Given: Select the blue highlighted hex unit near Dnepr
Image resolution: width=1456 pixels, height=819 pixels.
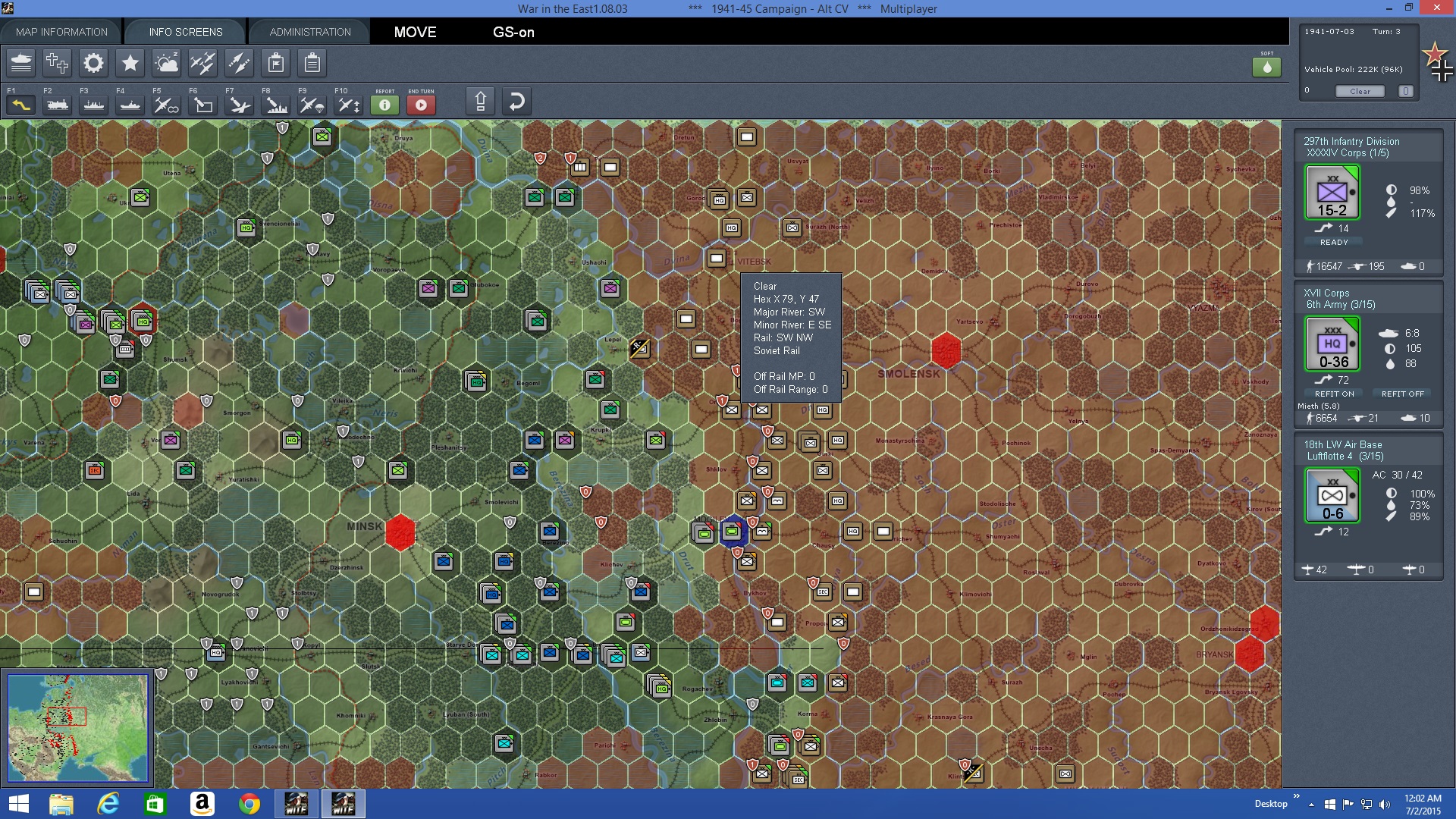Looking at the screenshot, I should coord(732,532).
